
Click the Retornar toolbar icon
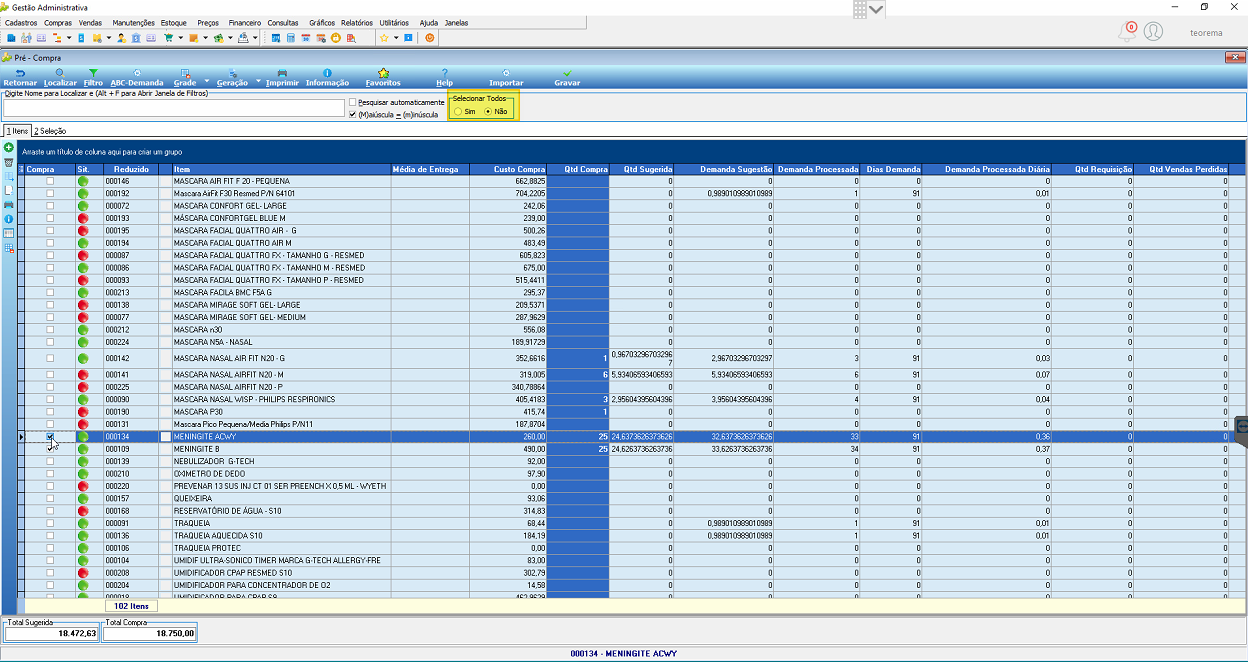point(20,78)
